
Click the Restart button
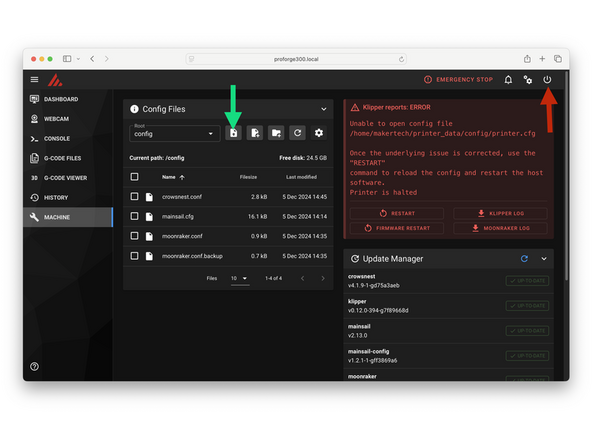click(x=396, y=213)
